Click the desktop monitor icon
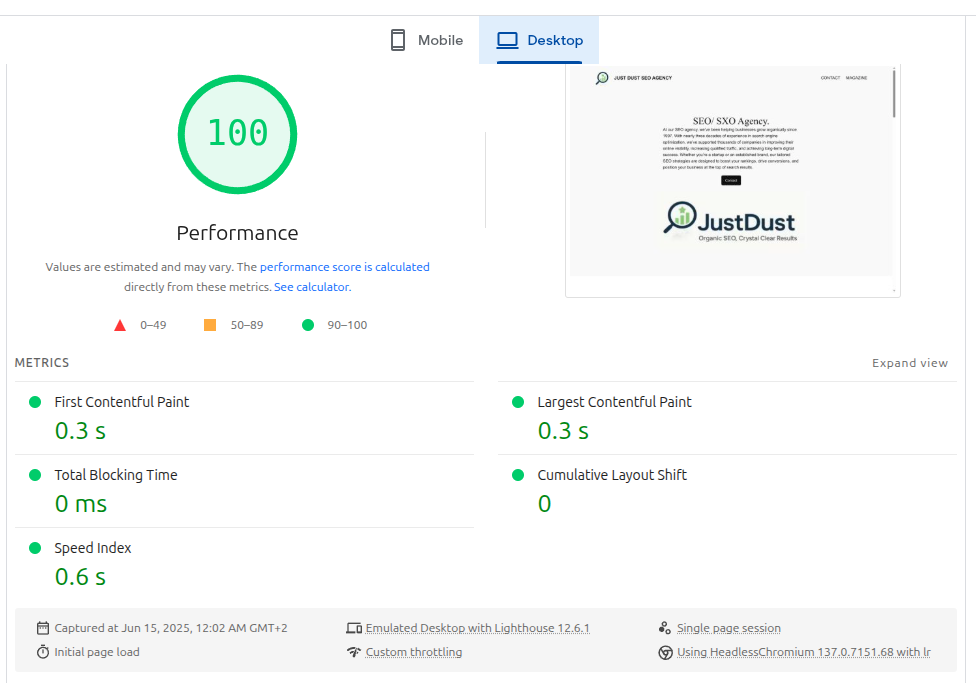Screen dimensions: 976x683 click(508, 40)
